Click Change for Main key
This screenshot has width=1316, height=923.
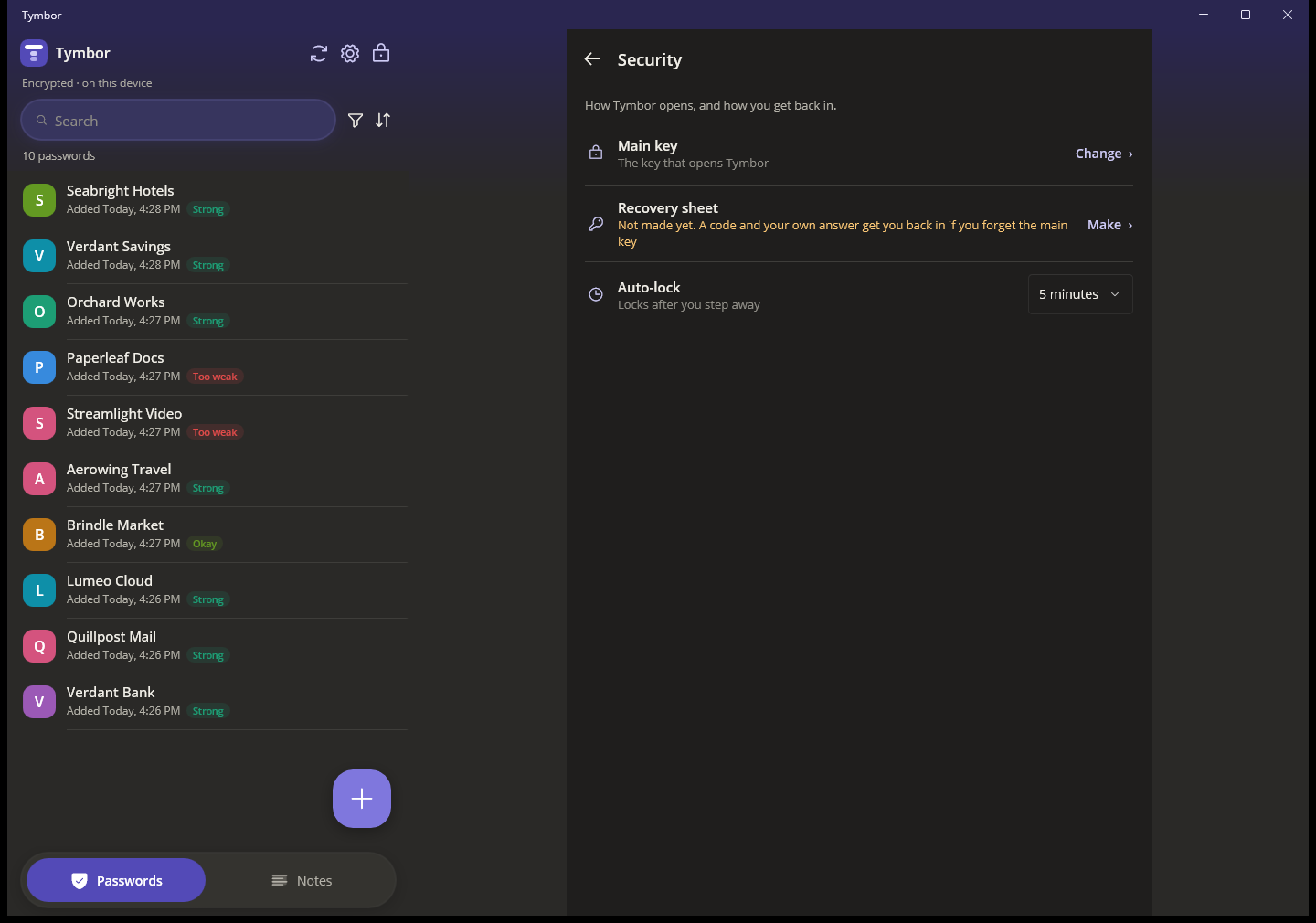(1104, 154)
